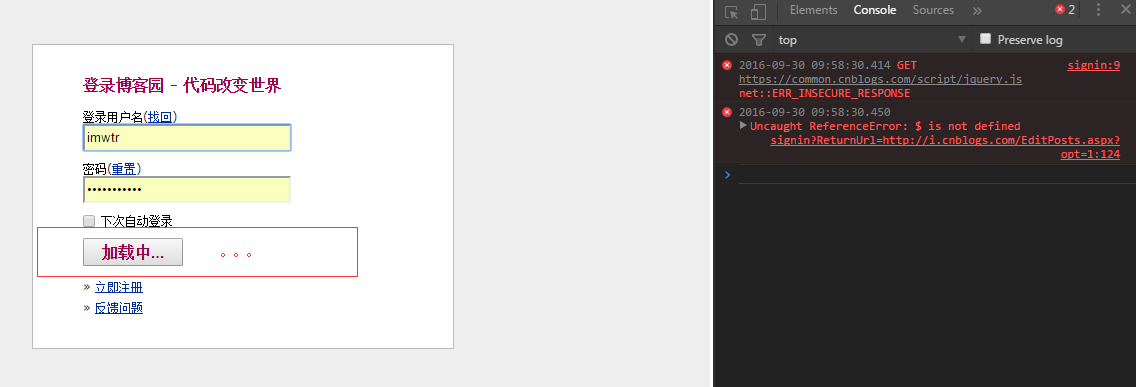Viewport: 1136px width, 387px height.
Task: Click the jquery.js URL in the console
Action: [x=880, y=80]
